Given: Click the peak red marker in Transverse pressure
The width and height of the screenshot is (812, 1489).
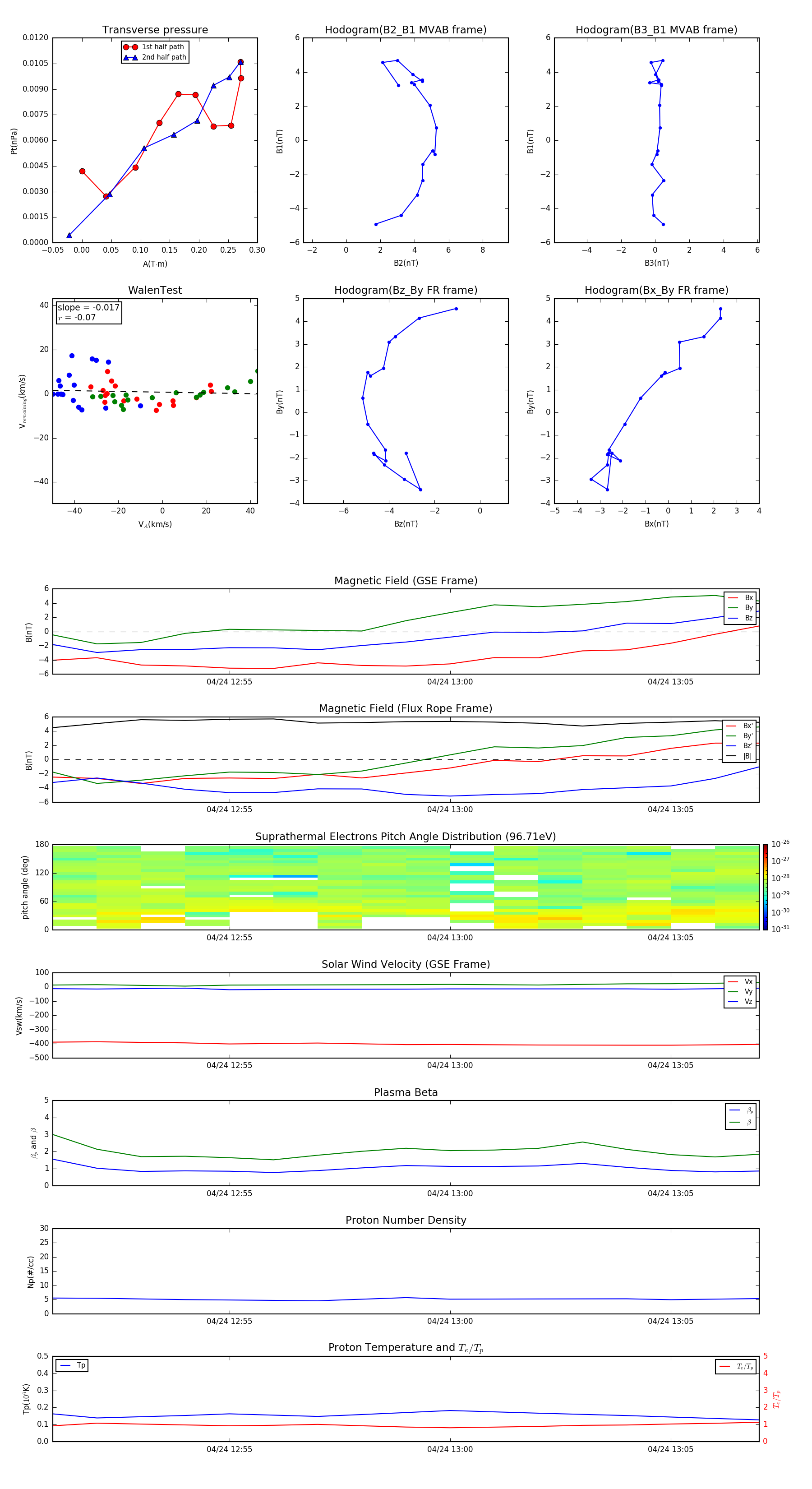Looking at the screenshot, I should pos(240,62).
